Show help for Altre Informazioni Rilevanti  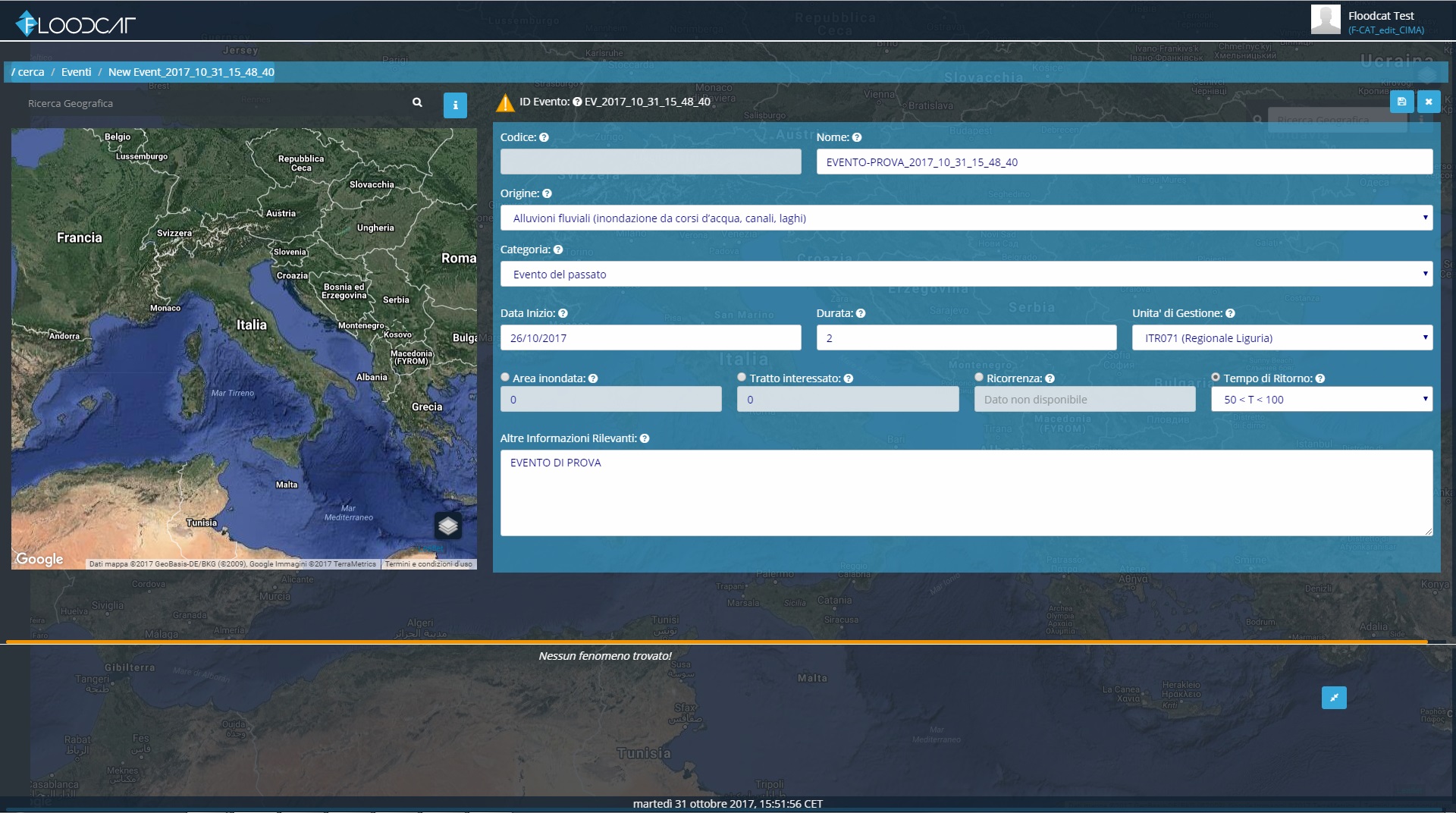(x=645, y=438)
